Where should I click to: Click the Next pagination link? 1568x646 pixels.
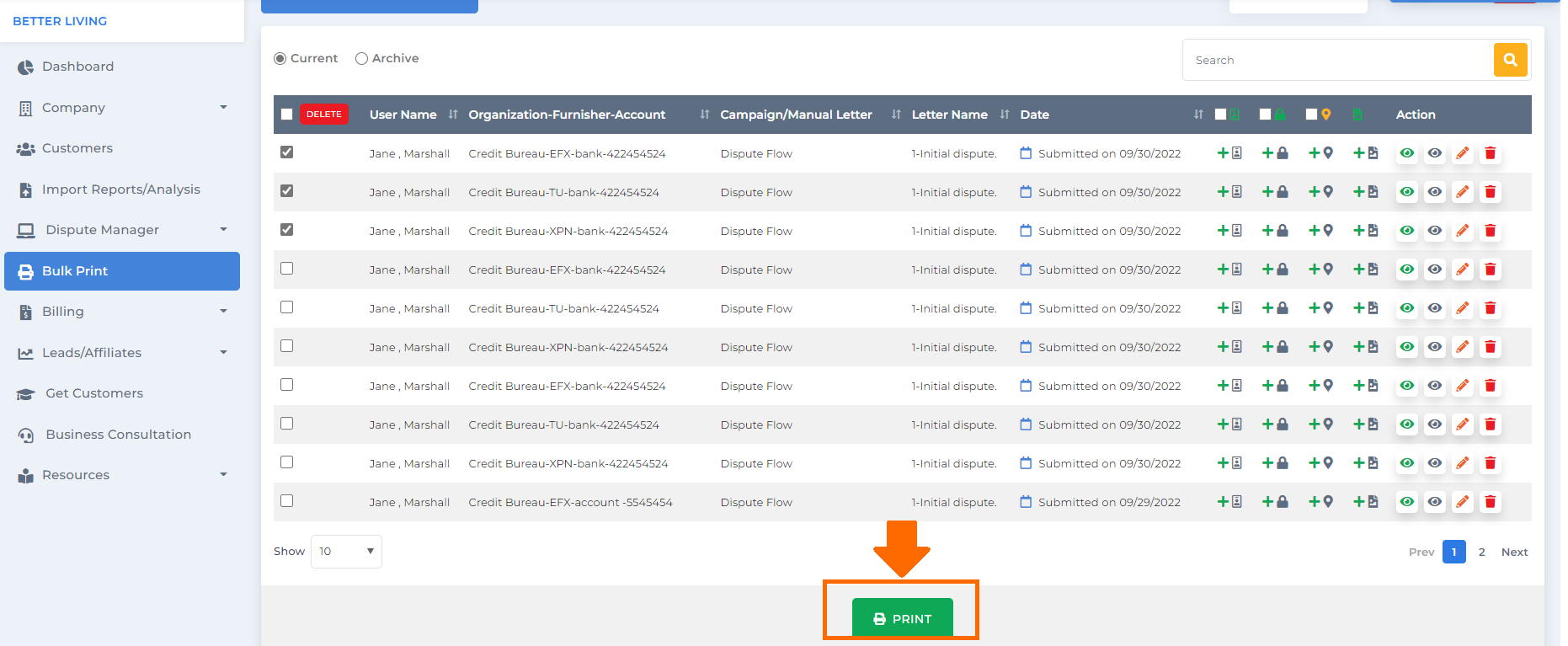click(1514, 552)
